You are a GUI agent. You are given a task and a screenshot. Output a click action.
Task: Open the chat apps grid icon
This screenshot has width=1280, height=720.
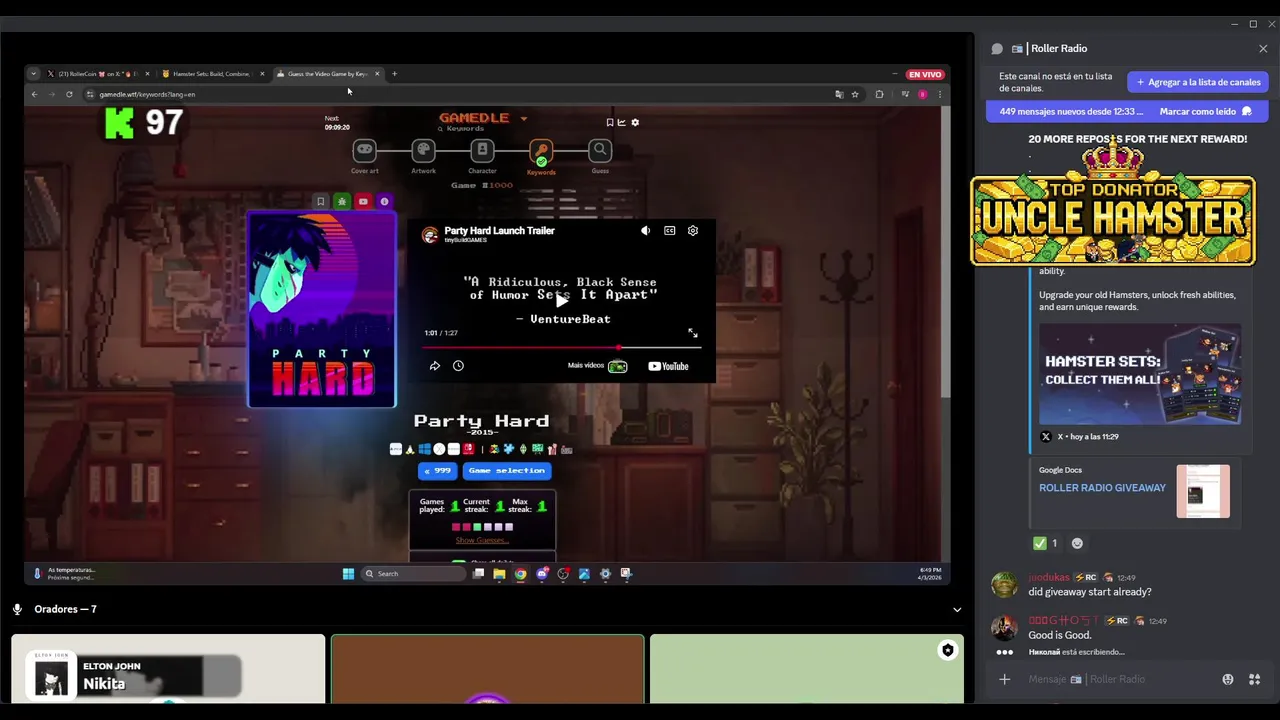pos(1254,680)
